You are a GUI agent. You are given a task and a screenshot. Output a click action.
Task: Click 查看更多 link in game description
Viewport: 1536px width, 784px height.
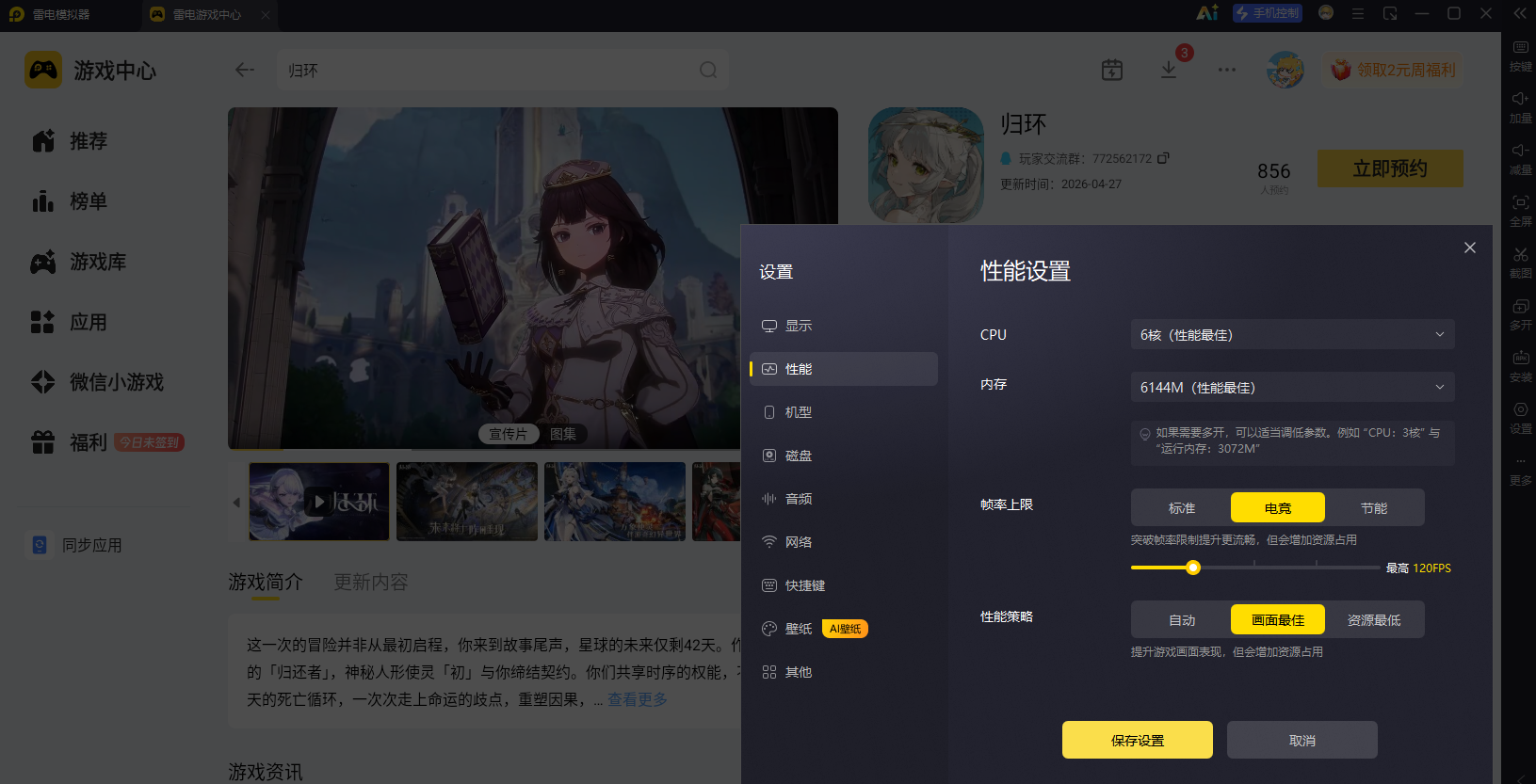tap(638, 699)
